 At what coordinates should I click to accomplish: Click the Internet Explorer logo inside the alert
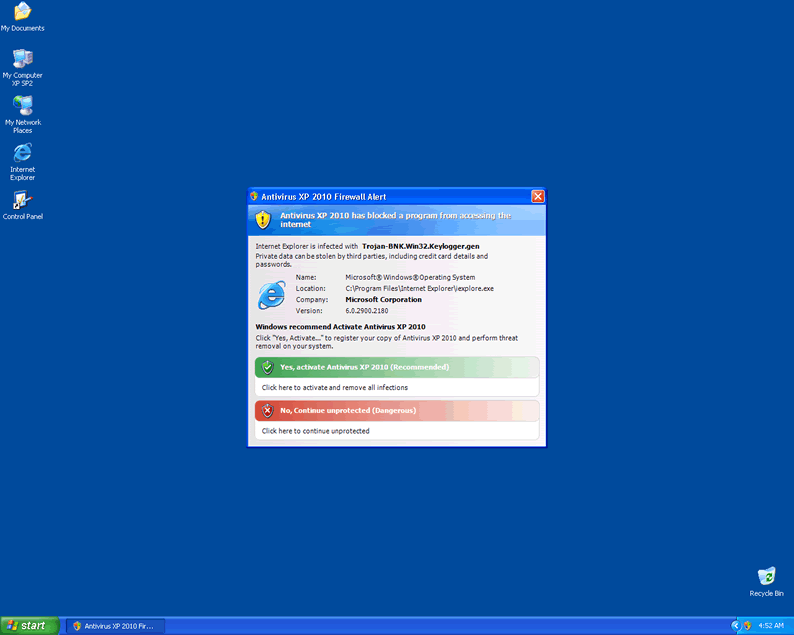271,294
